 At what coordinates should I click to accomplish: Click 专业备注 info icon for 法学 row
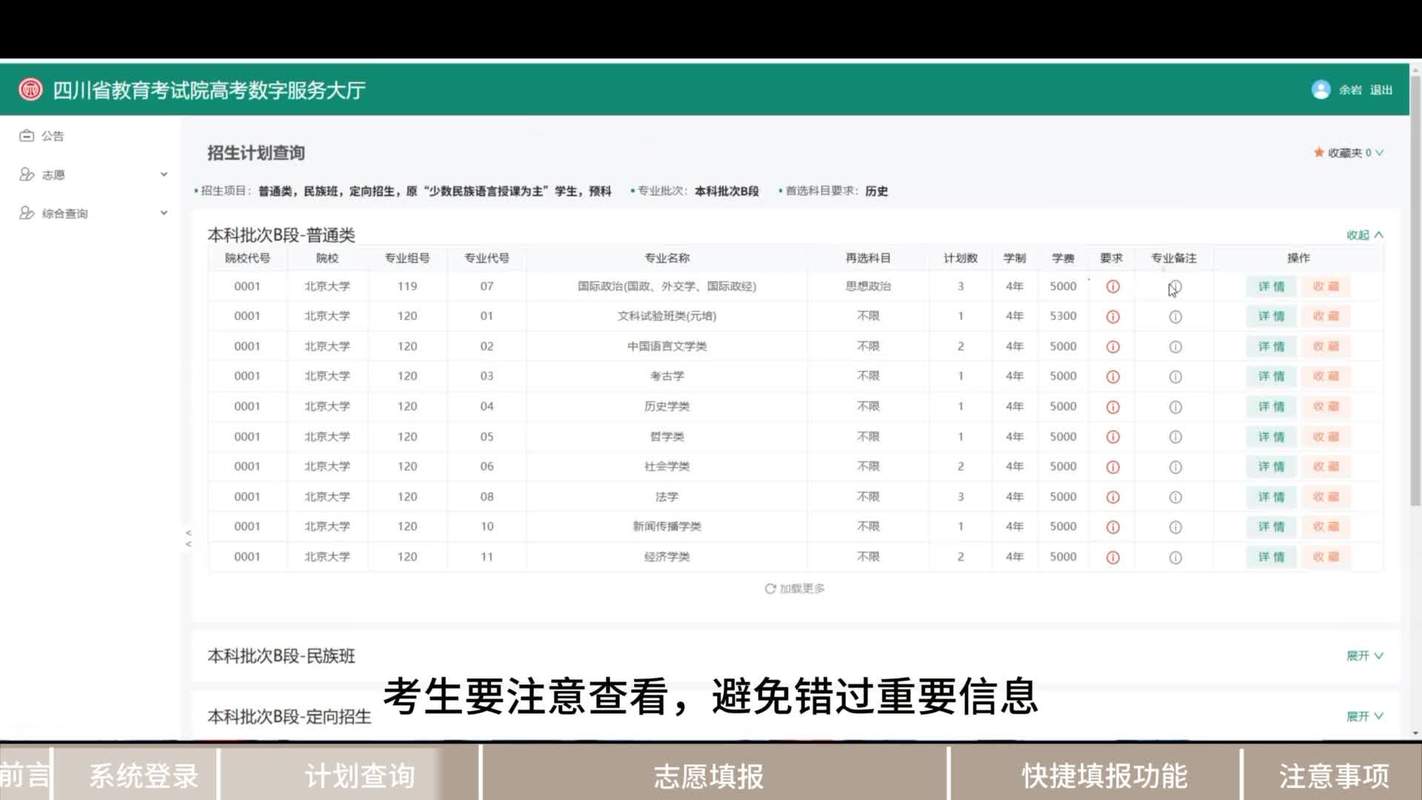1175,497
